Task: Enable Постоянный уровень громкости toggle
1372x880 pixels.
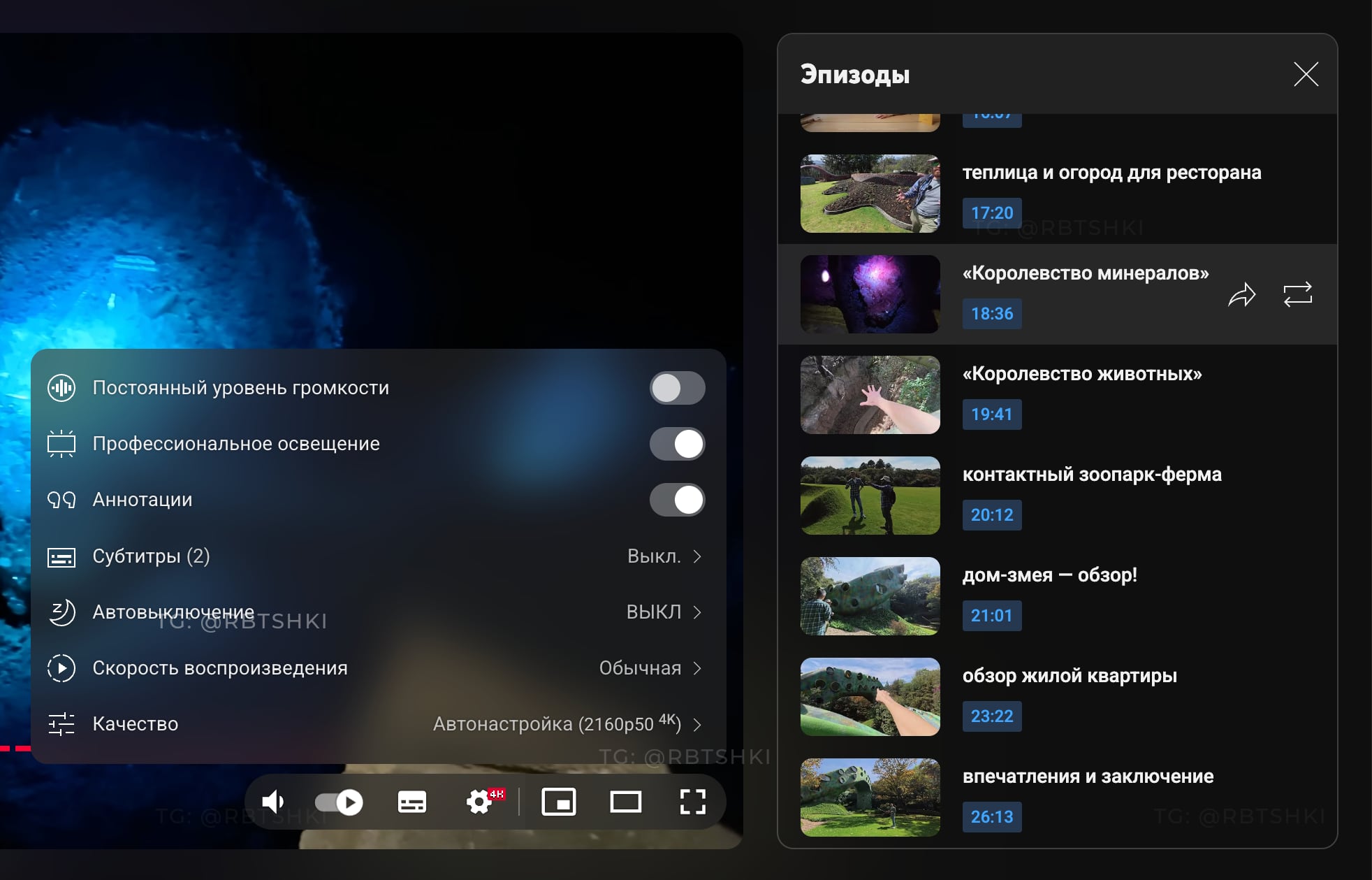Action: (676, 388)
